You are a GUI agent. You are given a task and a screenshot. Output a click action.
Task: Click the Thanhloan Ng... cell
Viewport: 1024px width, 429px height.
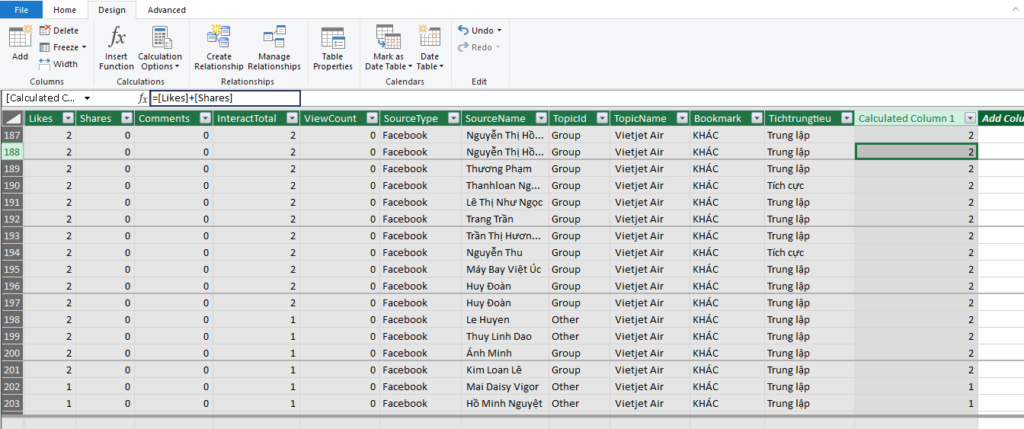(505, 185)
